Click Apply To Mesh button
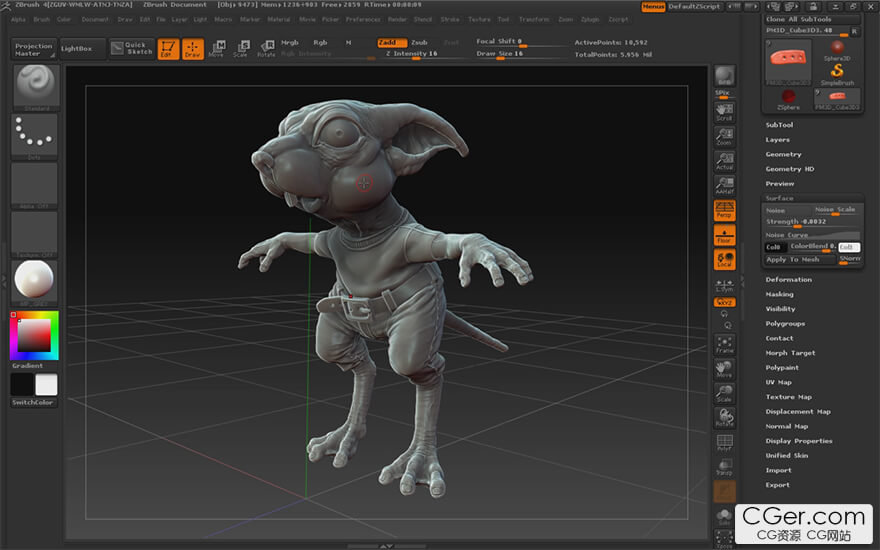The height and width of the screenshot is (550, 880). (x=800, y=259)
